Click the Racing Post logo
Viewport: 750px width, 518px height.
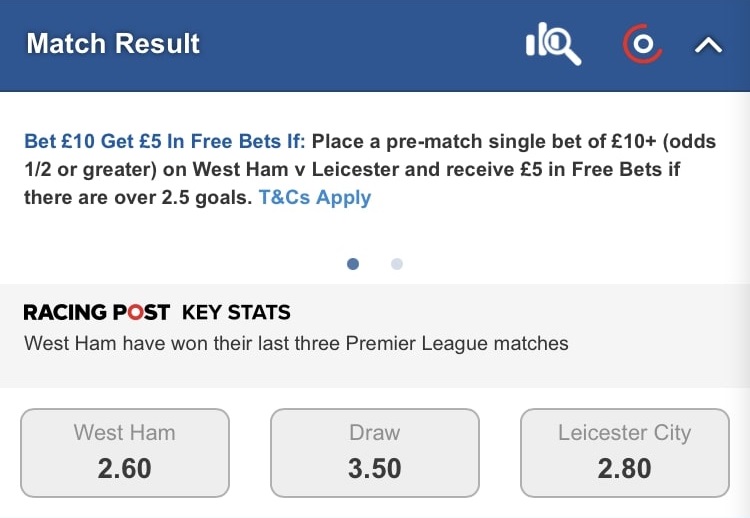tap(96, 313)
